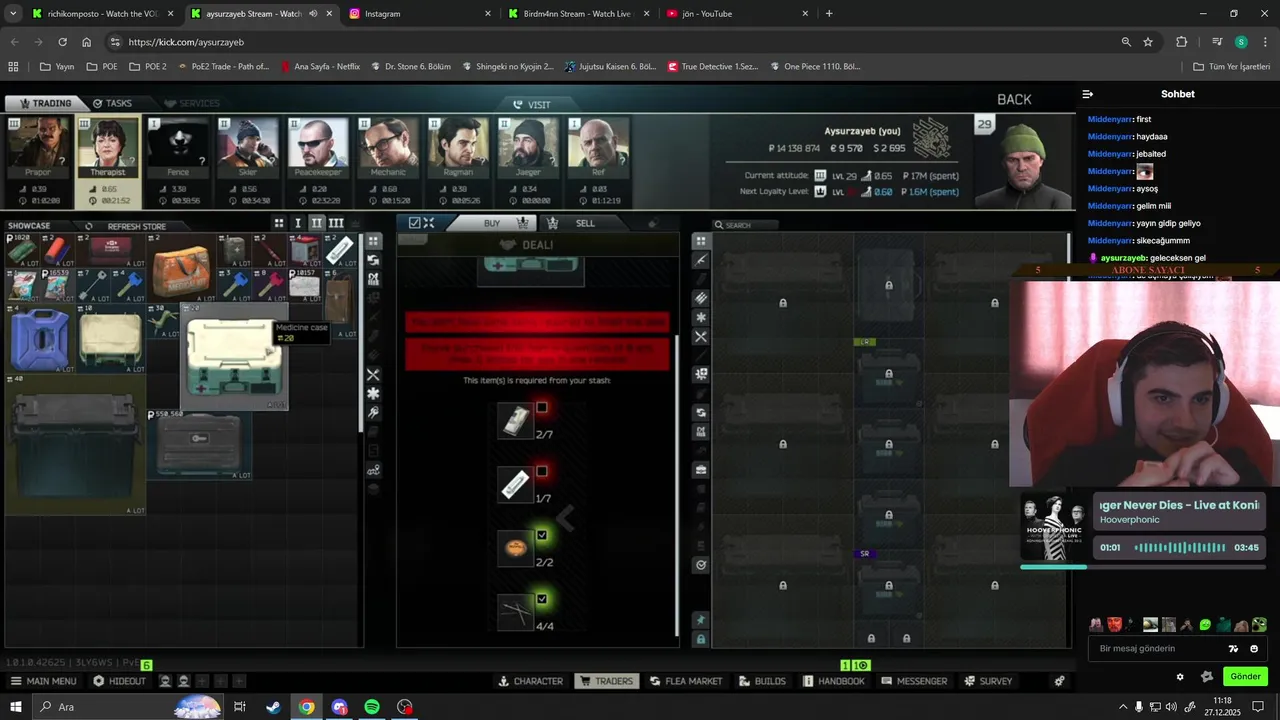The height and width of the screenshot is (720, 1280).
Task: Select the Medicine case in showcase
Action: click(x=233, y=358)
